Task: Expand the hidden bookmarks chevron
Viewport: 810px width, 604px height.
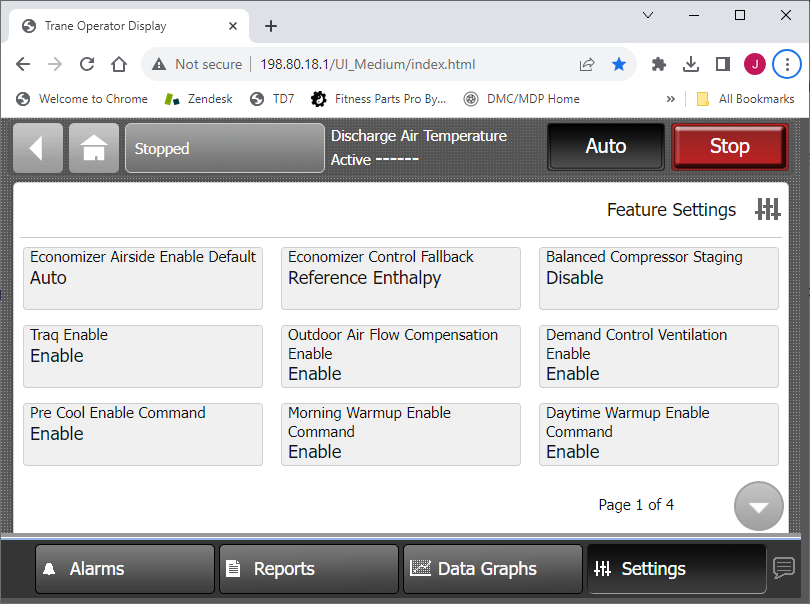Action: pyautogui.click(x=671, y=99)
